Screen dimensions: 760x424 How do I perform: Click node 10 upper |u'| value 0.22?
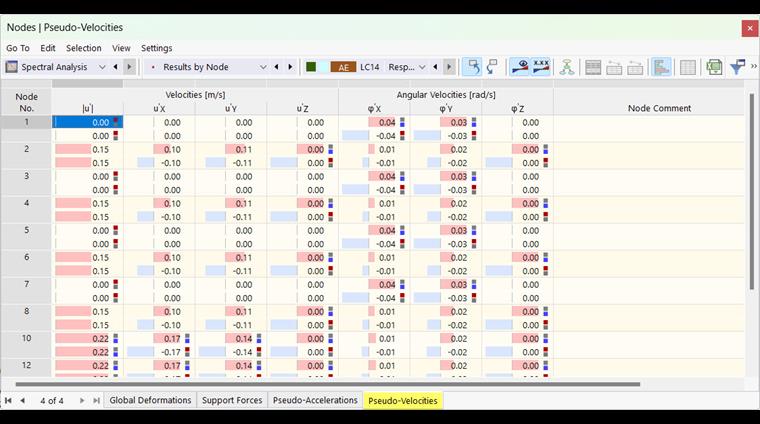pyautogui.click(x=87, y=338)
